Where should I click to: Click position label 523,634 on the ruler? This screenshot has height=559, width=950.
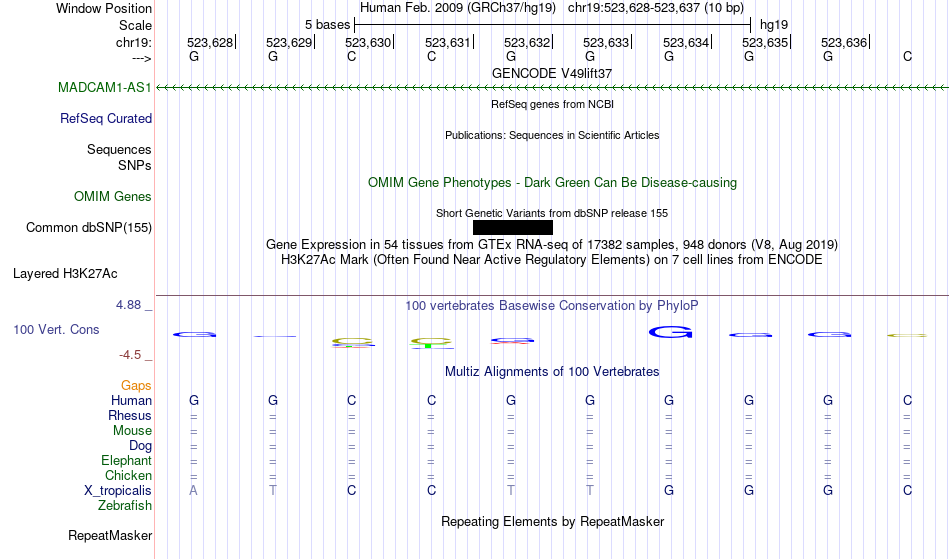[x=686, y=42]
